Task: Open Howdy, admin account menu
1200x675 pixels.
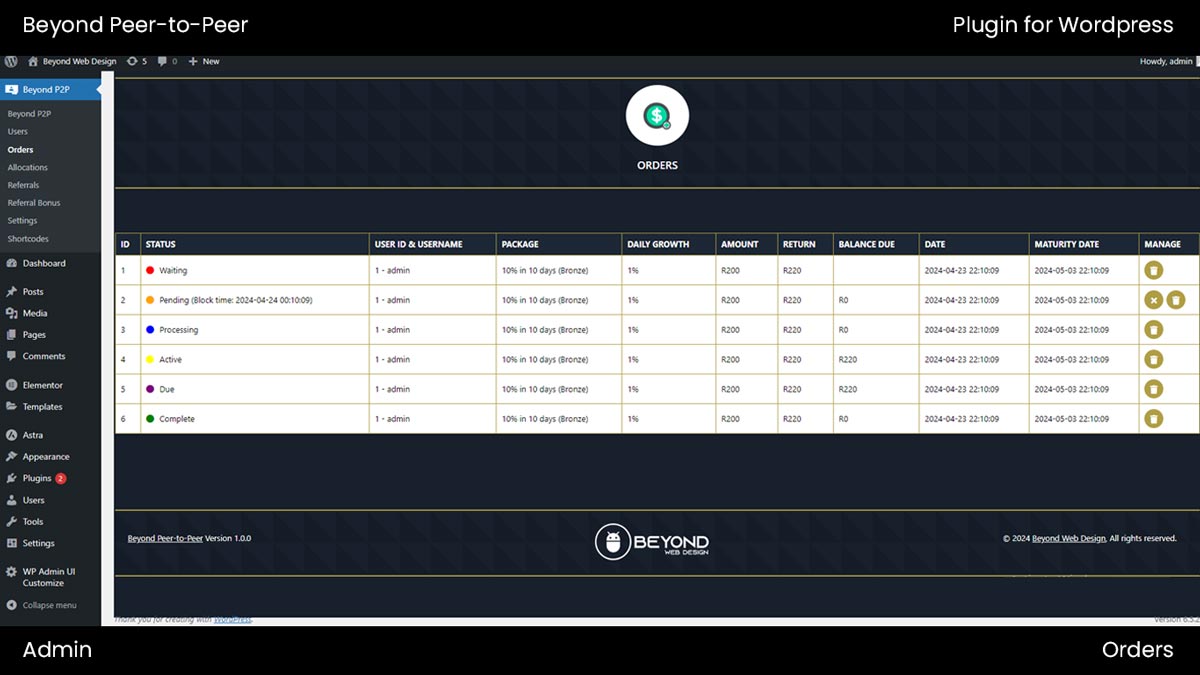Action: 1165,61
